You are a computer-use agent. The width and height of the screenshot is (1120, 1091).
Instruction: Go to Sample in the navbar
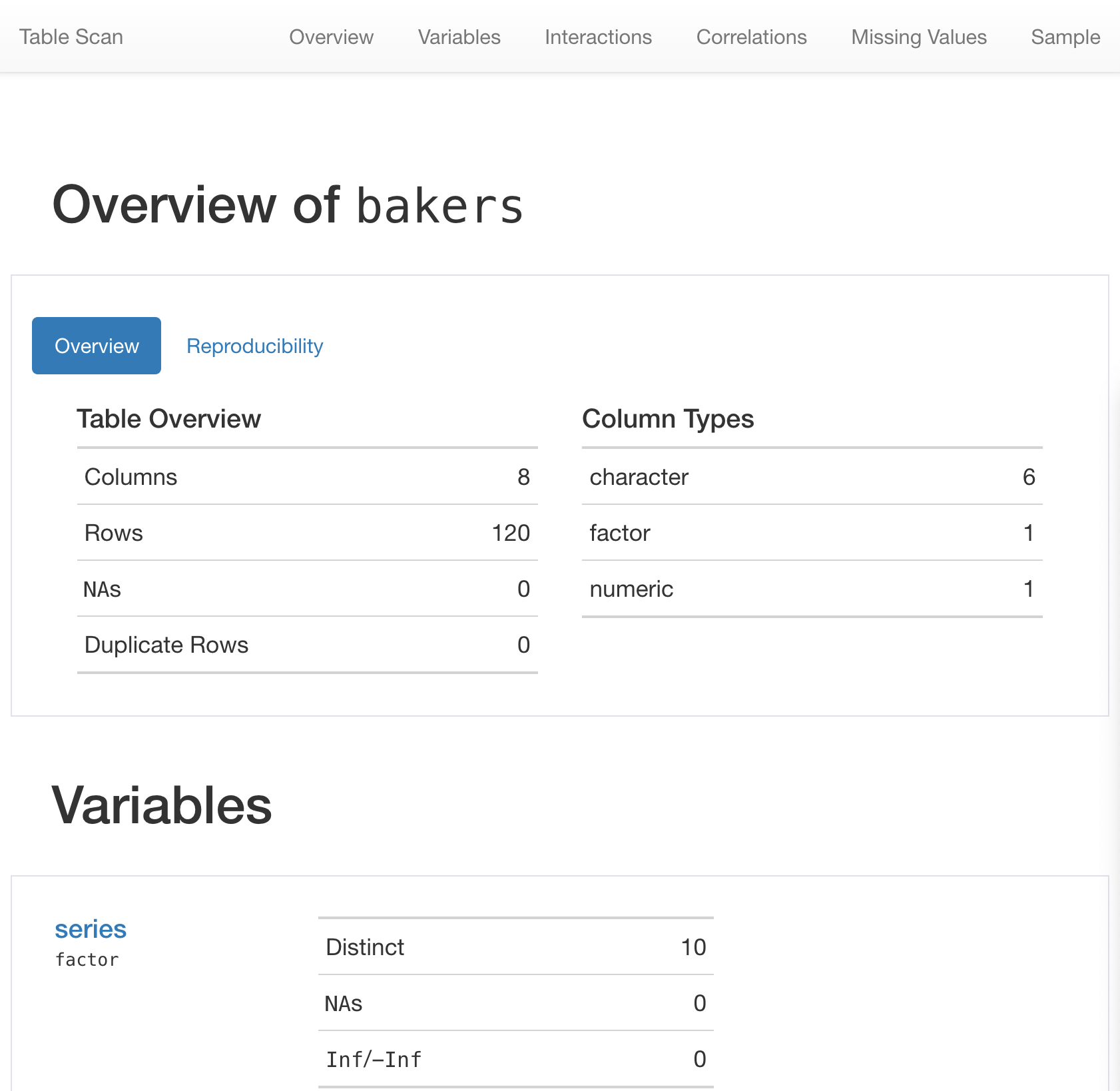[x=1065, y=37]
